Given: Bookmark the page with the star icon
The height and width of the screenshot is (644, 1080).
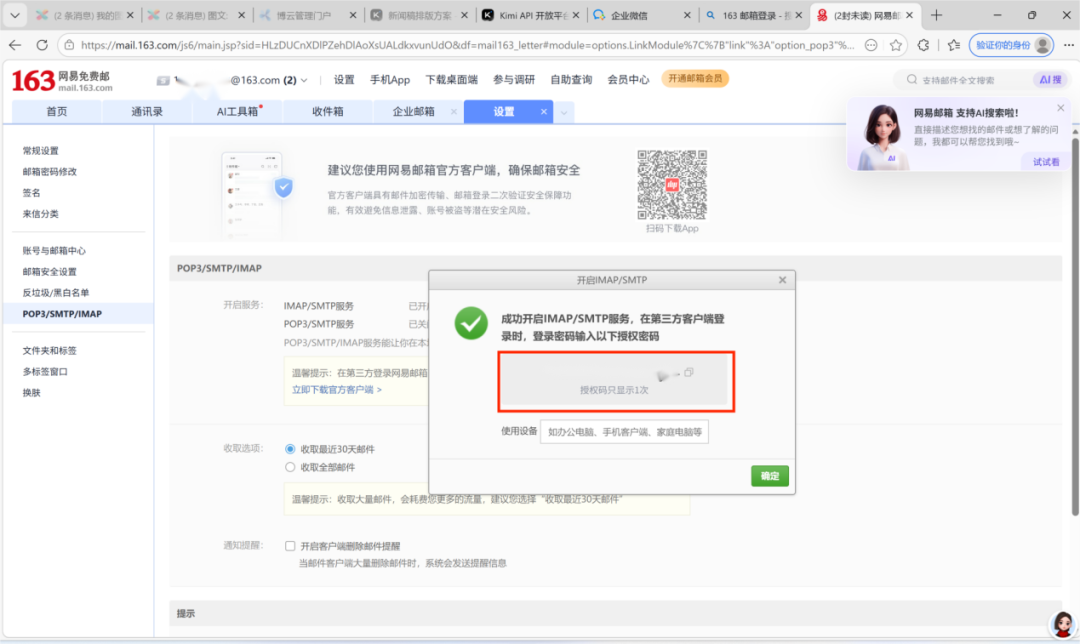Looking at the screenshot, I should [x=895, y=45].
